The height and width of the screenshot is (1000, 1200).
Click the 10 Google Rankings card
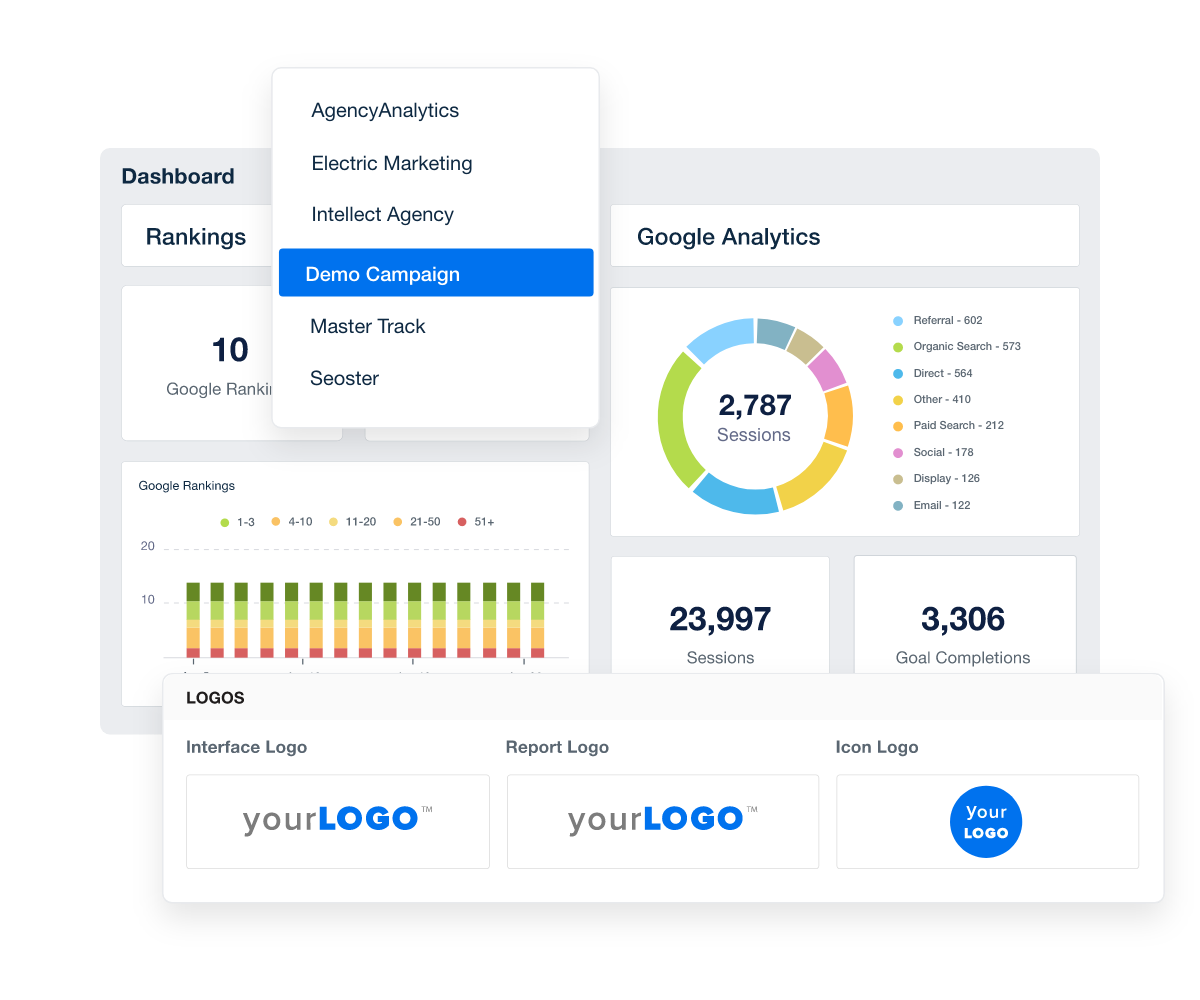tap(198, 364)
